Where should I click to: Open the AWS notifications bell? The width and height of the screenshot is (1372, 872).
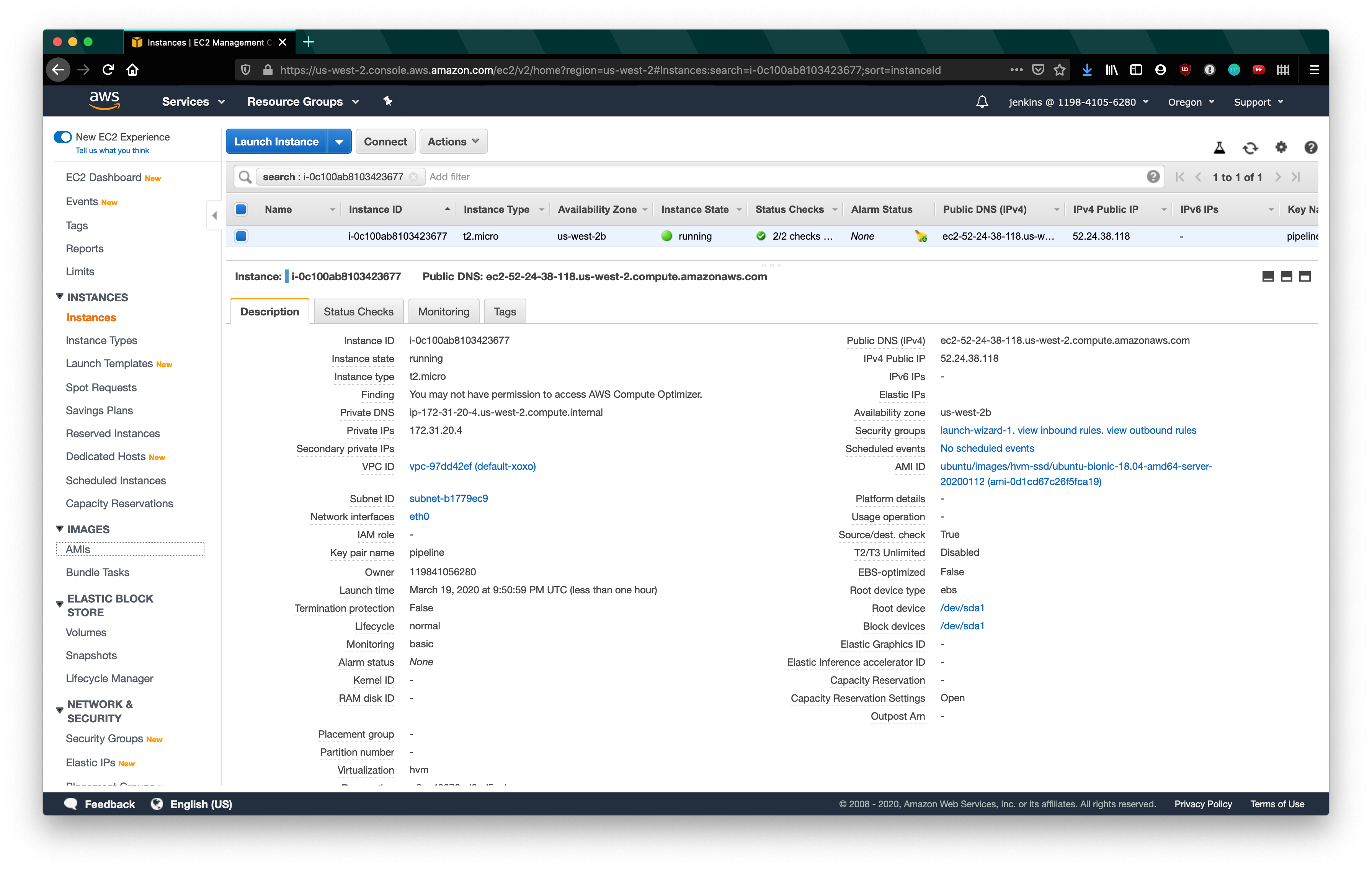[982, 102]
